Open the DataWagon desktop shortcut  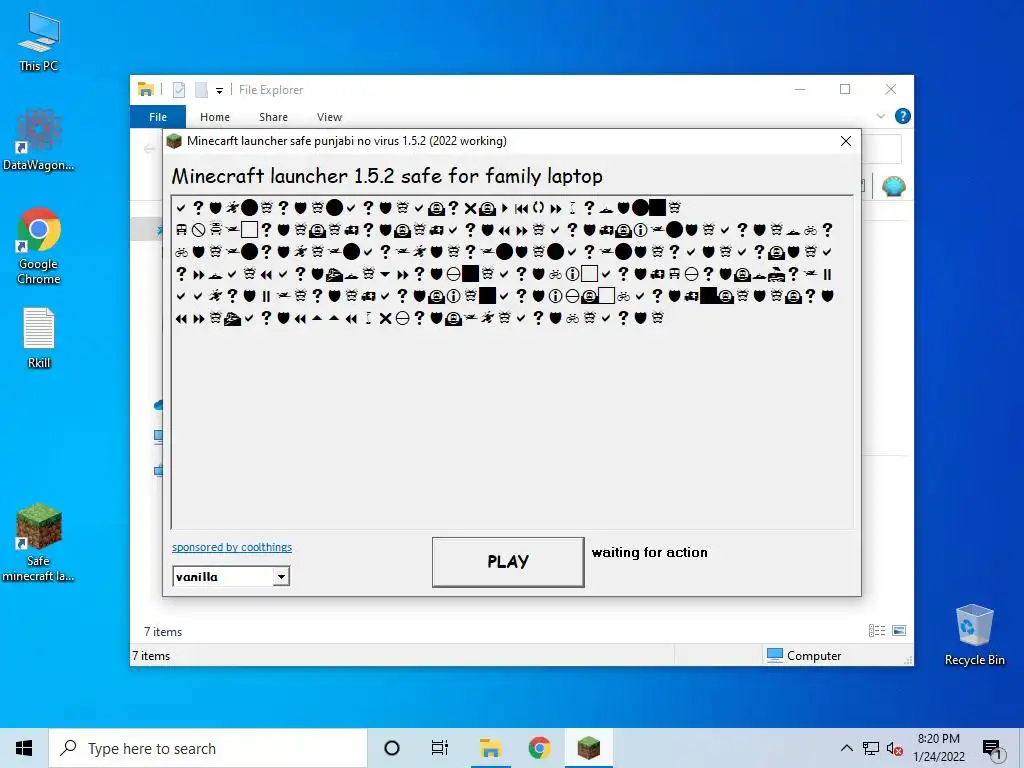pos(39,140)
